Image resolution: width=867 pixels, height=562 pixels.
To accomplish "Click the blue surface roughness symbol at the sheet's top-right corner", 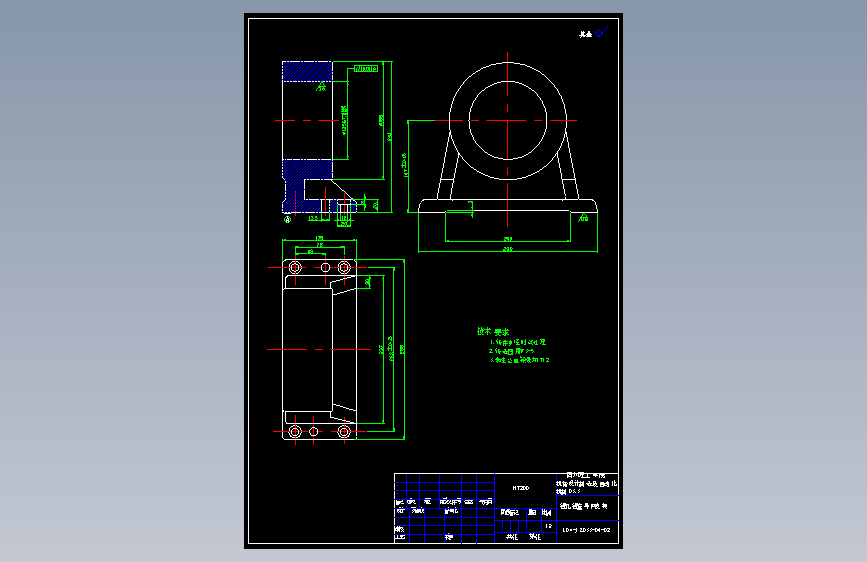I will (x=601, y=33).
